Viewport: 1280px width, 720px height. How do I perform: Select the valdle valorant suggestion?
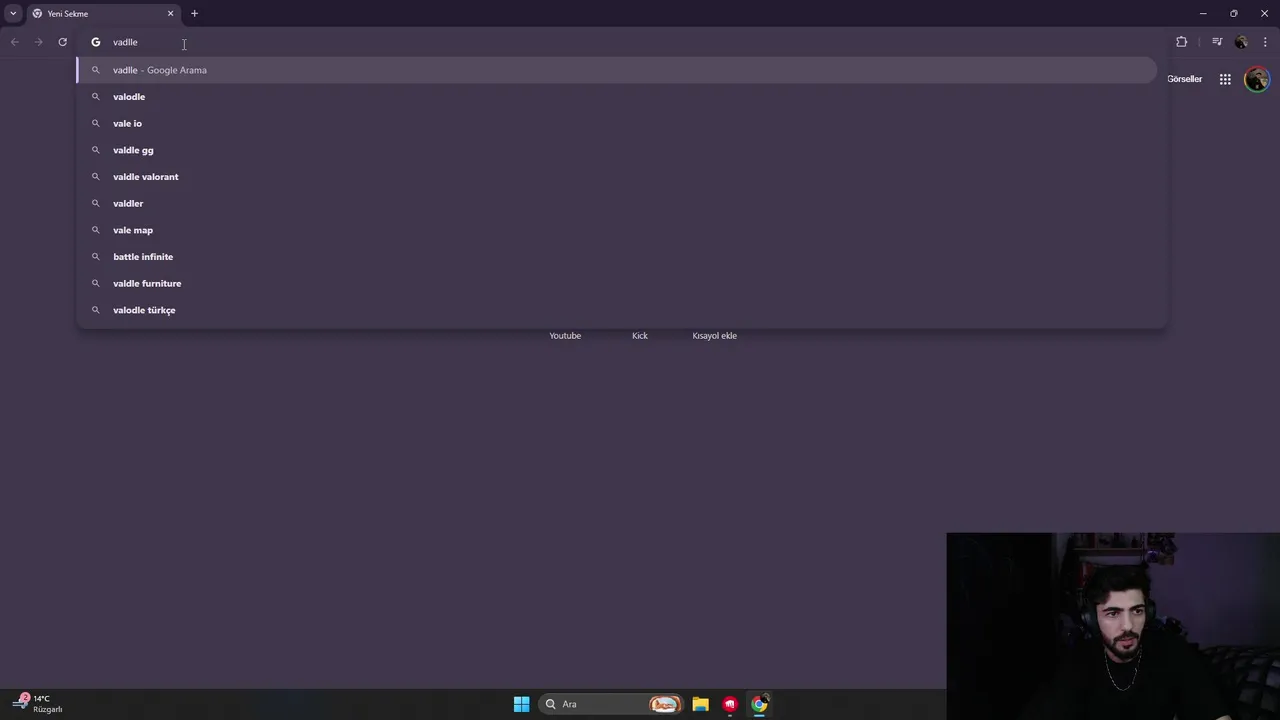tap(616, 177)
